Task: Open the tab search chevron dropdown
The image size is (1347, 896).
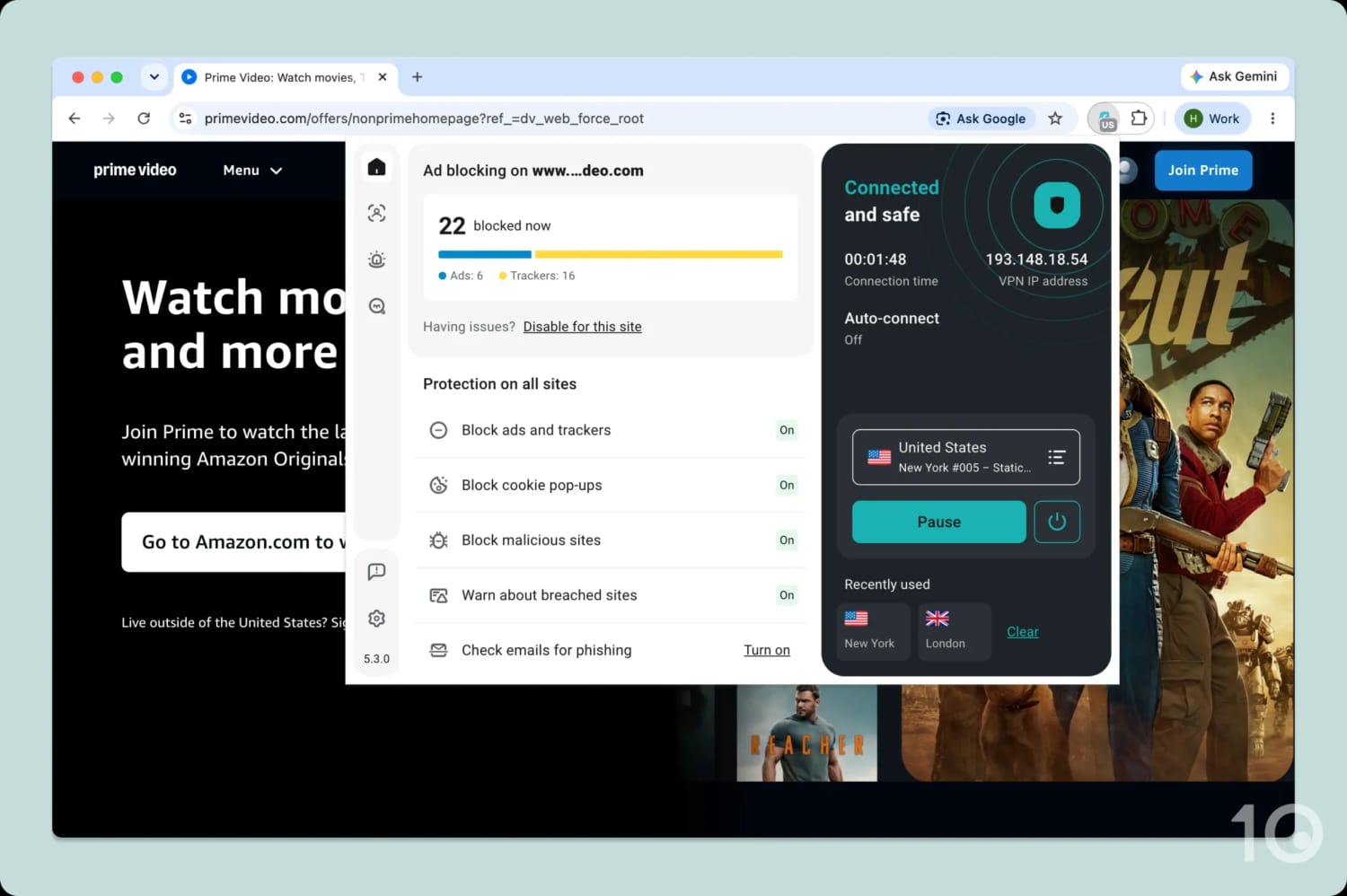Action: pos(154,77)
